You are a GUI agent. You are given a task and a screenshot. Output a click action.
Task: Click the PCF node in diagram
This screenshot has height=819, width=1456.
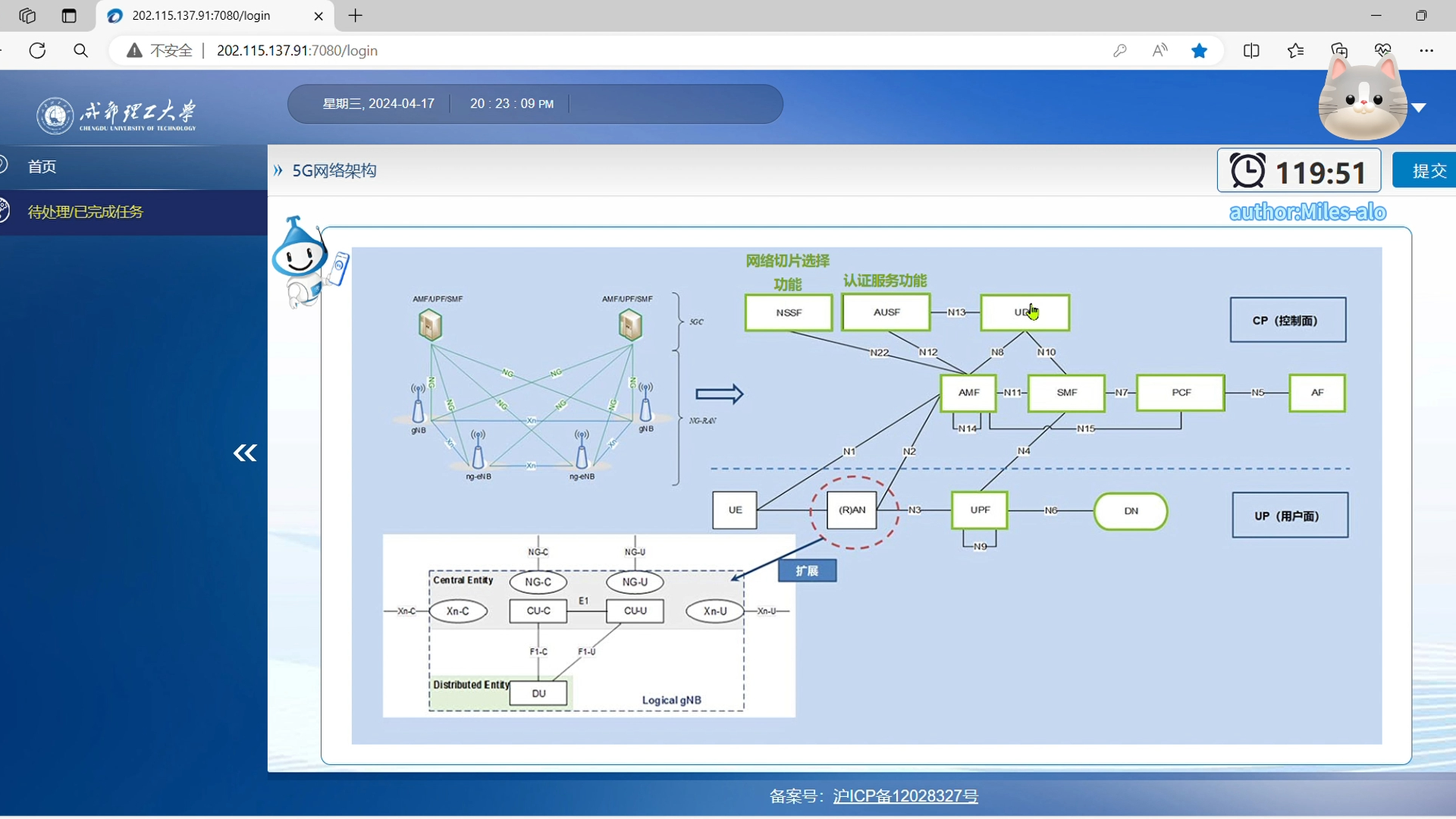click(x=1181, y=393)
